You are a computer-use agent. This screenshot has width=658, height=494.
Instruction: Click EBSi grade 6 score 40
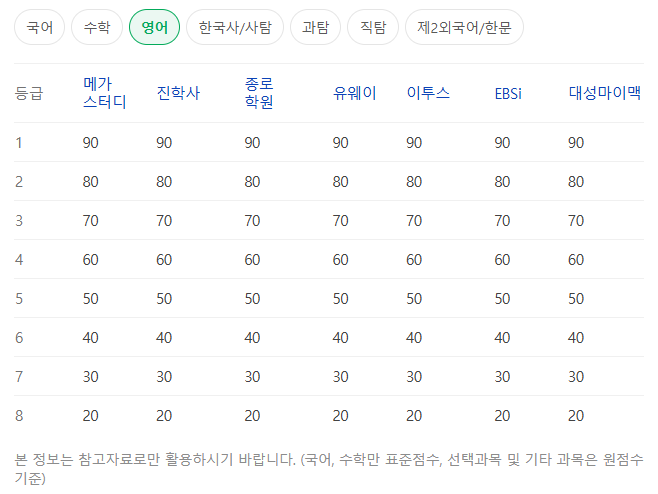pyautogui.click(x=502, y=338)
